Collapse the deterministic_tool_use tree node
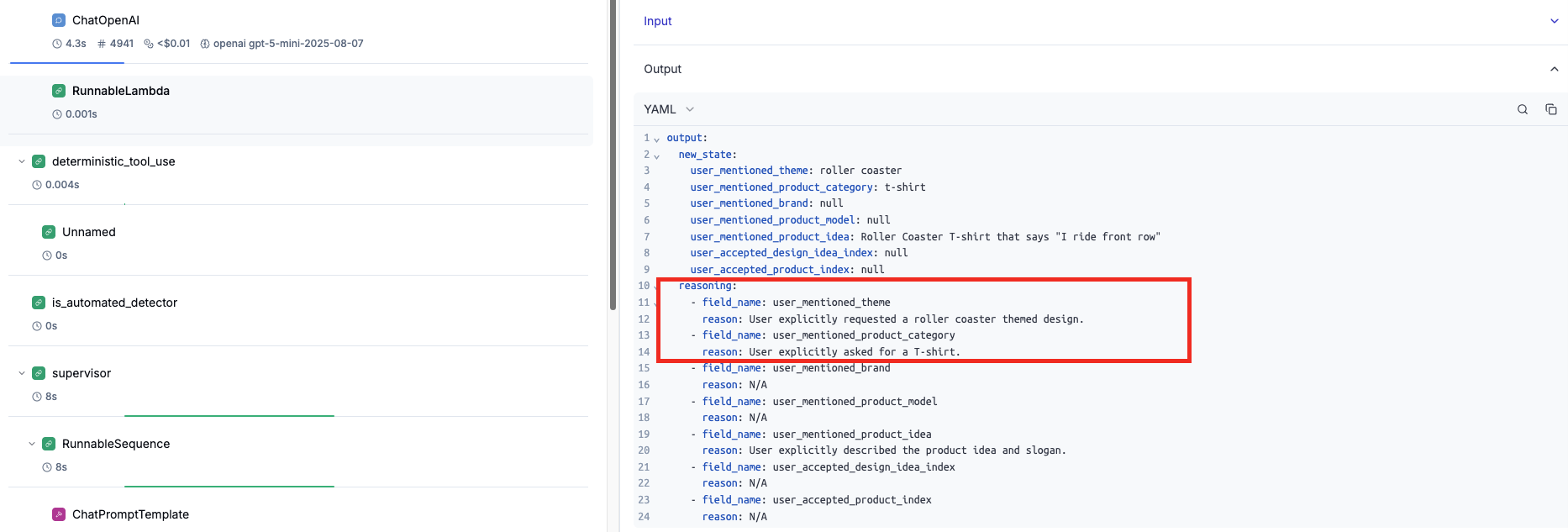This screenshot has width=1568, height=532. [22, 161]
